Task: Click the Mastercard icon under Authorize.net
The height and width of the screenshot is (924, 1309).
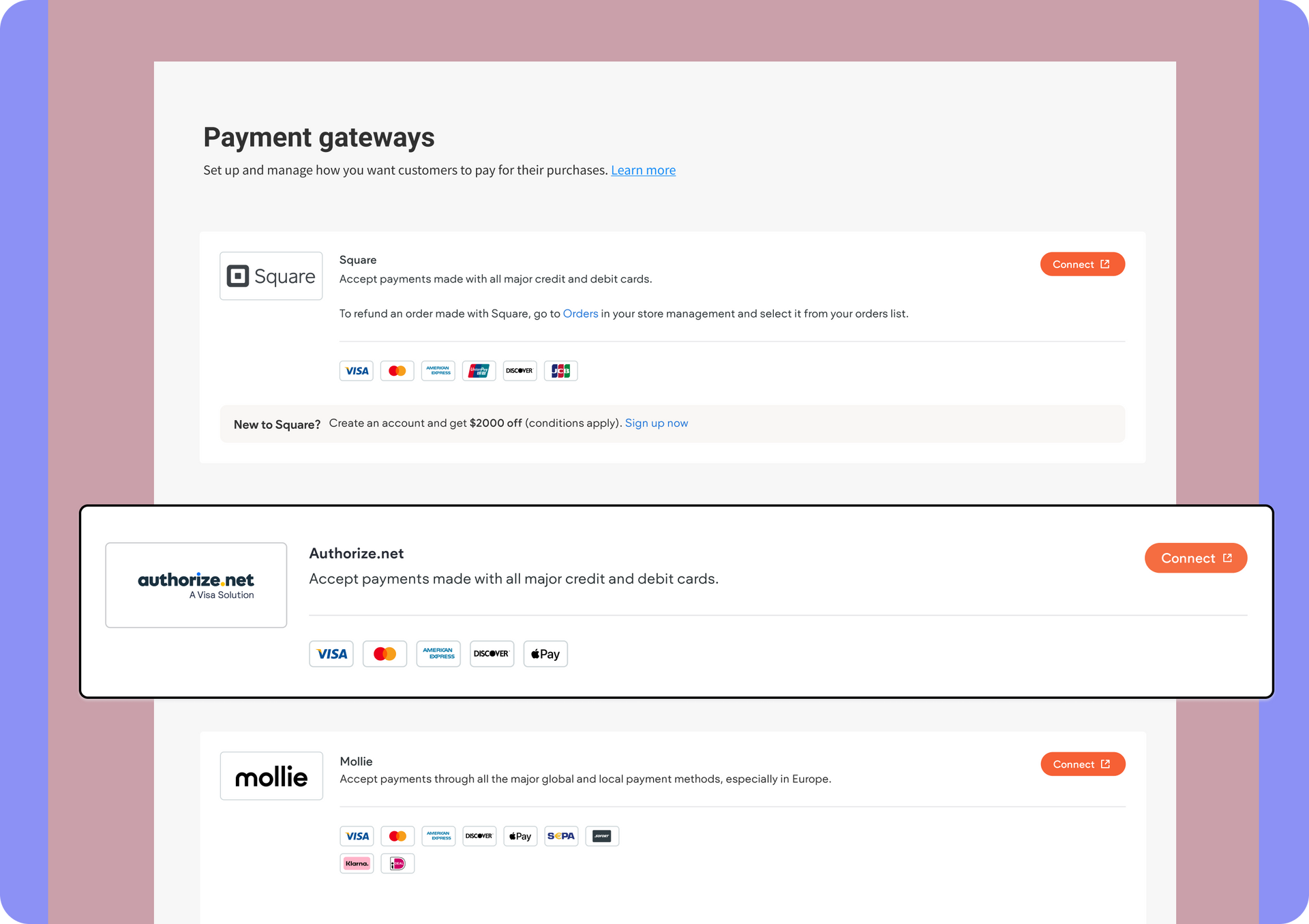Action: point(385,654)
